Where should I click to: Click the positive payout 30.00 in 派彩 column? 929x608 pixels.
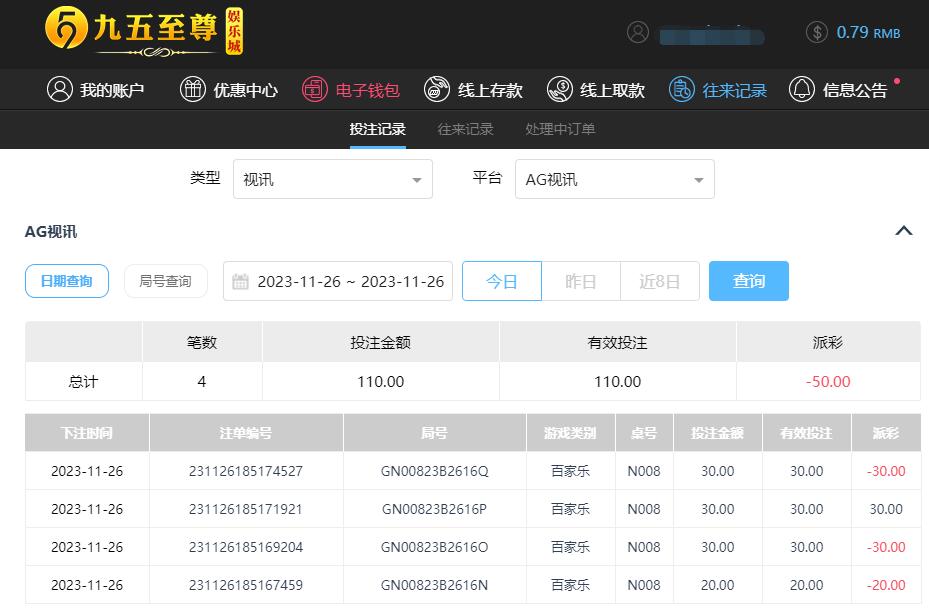click(886, 509)
